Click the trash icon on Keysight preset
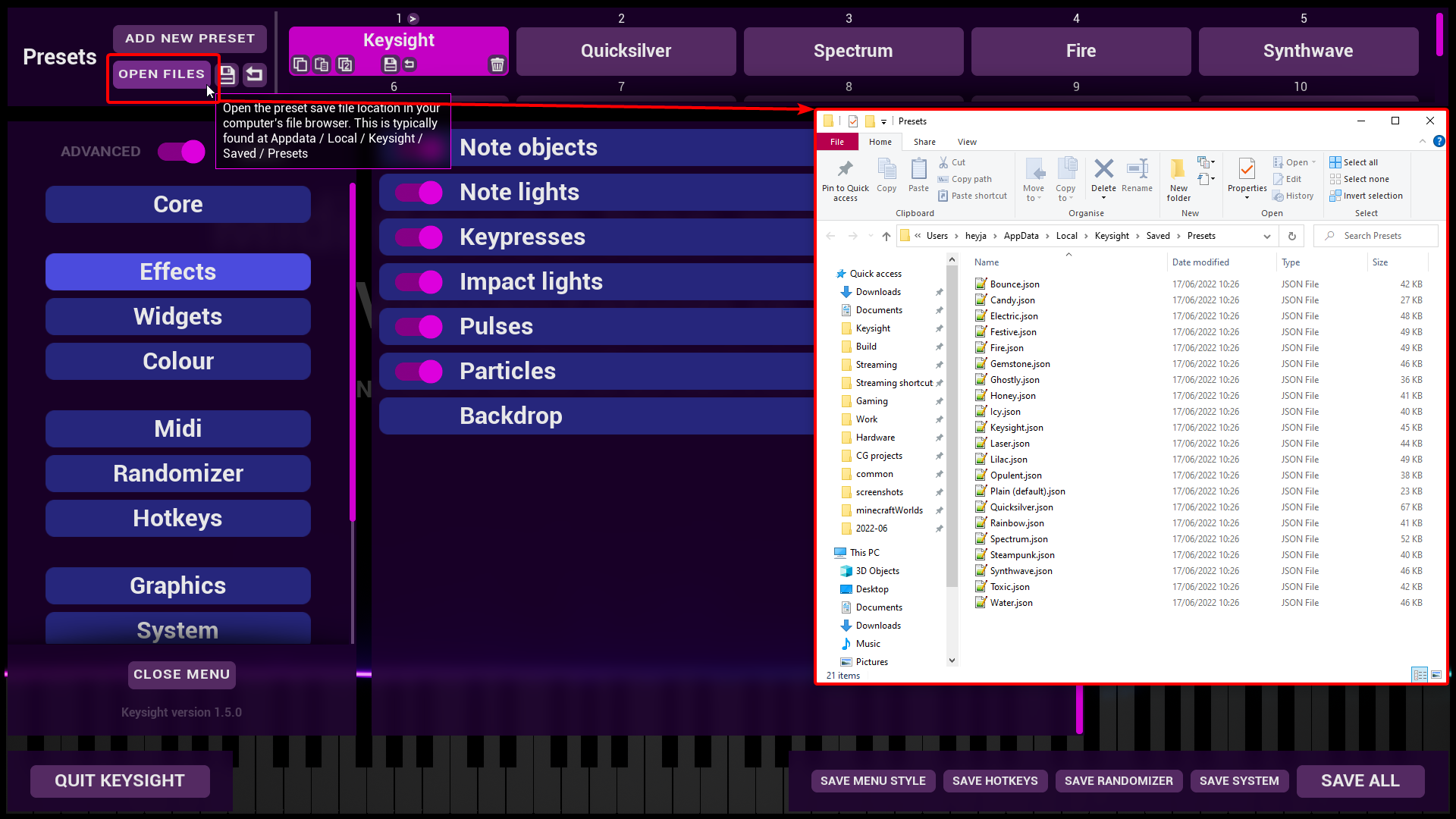The image size is (1456, 819). 497,64
